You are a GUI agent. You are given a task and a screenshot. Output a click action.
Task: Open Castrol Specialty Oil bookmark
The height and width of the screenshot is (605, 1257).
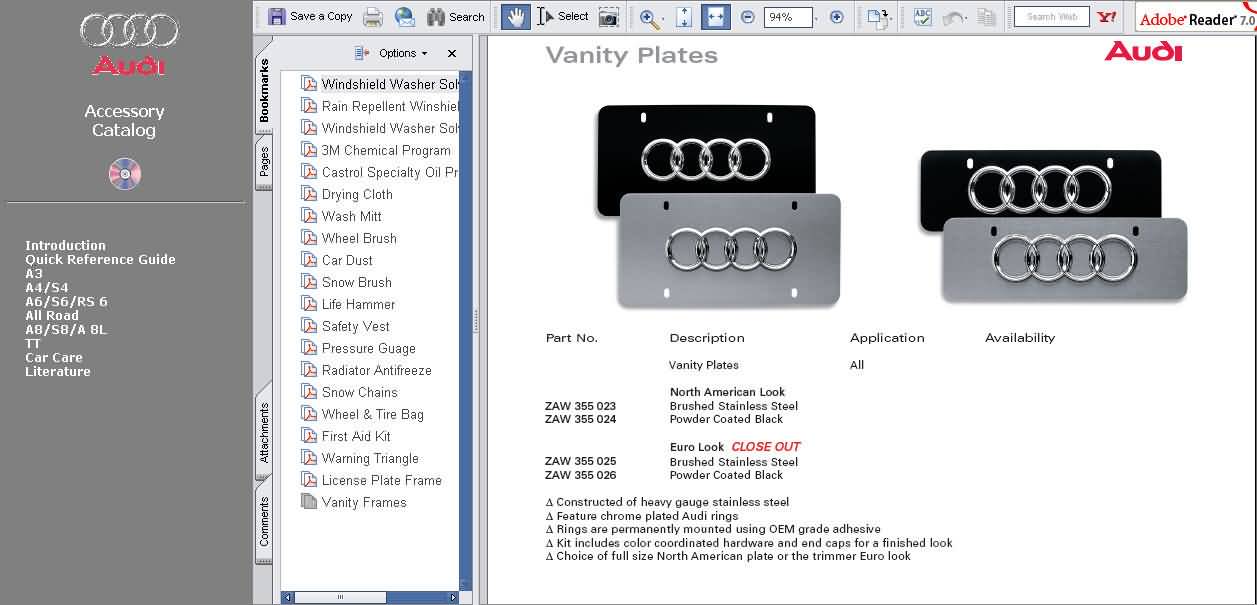[x=390, y=172]
